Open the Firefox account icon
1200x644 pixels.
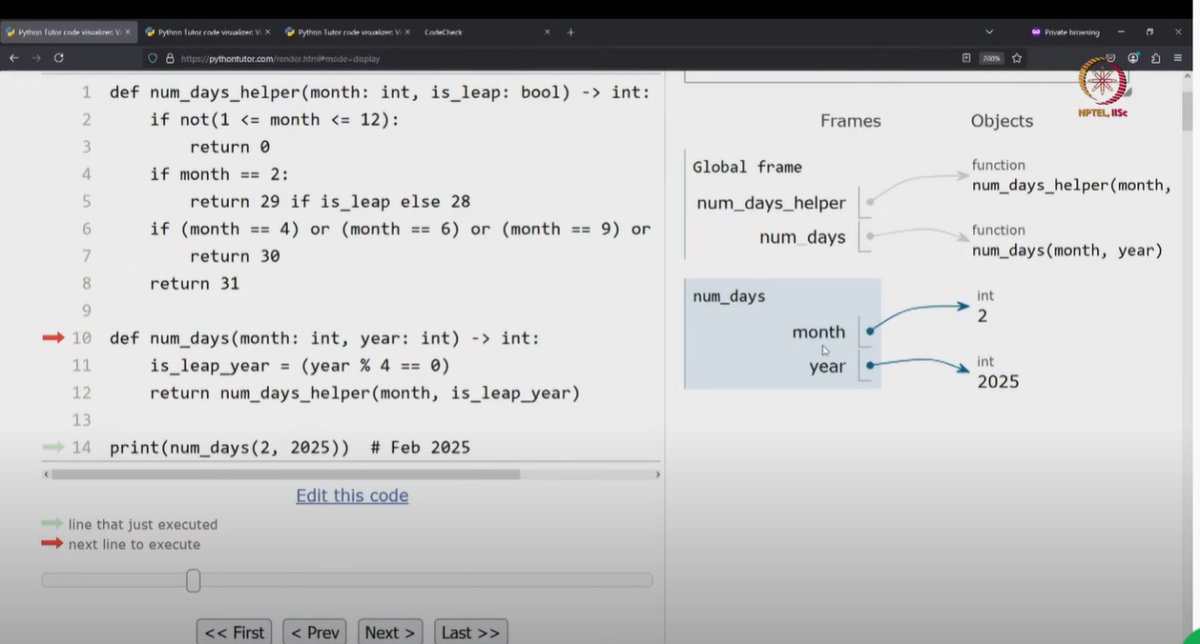1133,58
